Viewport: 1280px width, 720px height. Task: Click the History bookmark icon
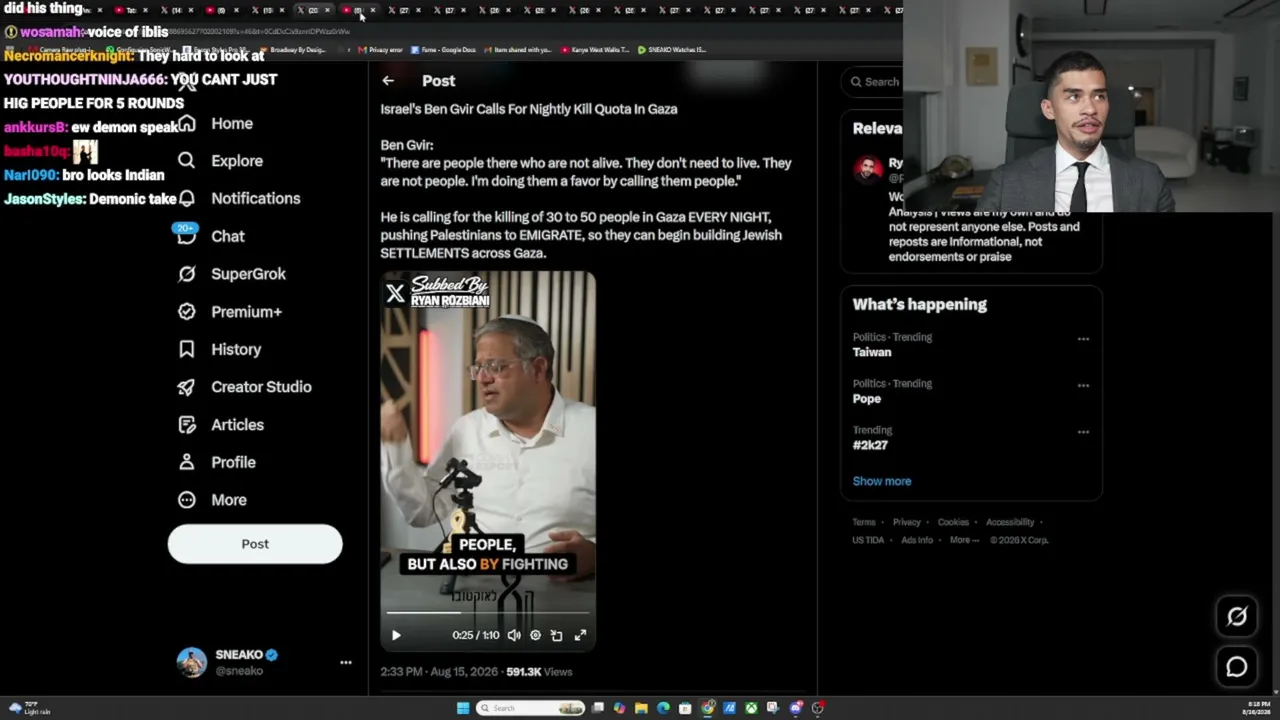[186, 349]
